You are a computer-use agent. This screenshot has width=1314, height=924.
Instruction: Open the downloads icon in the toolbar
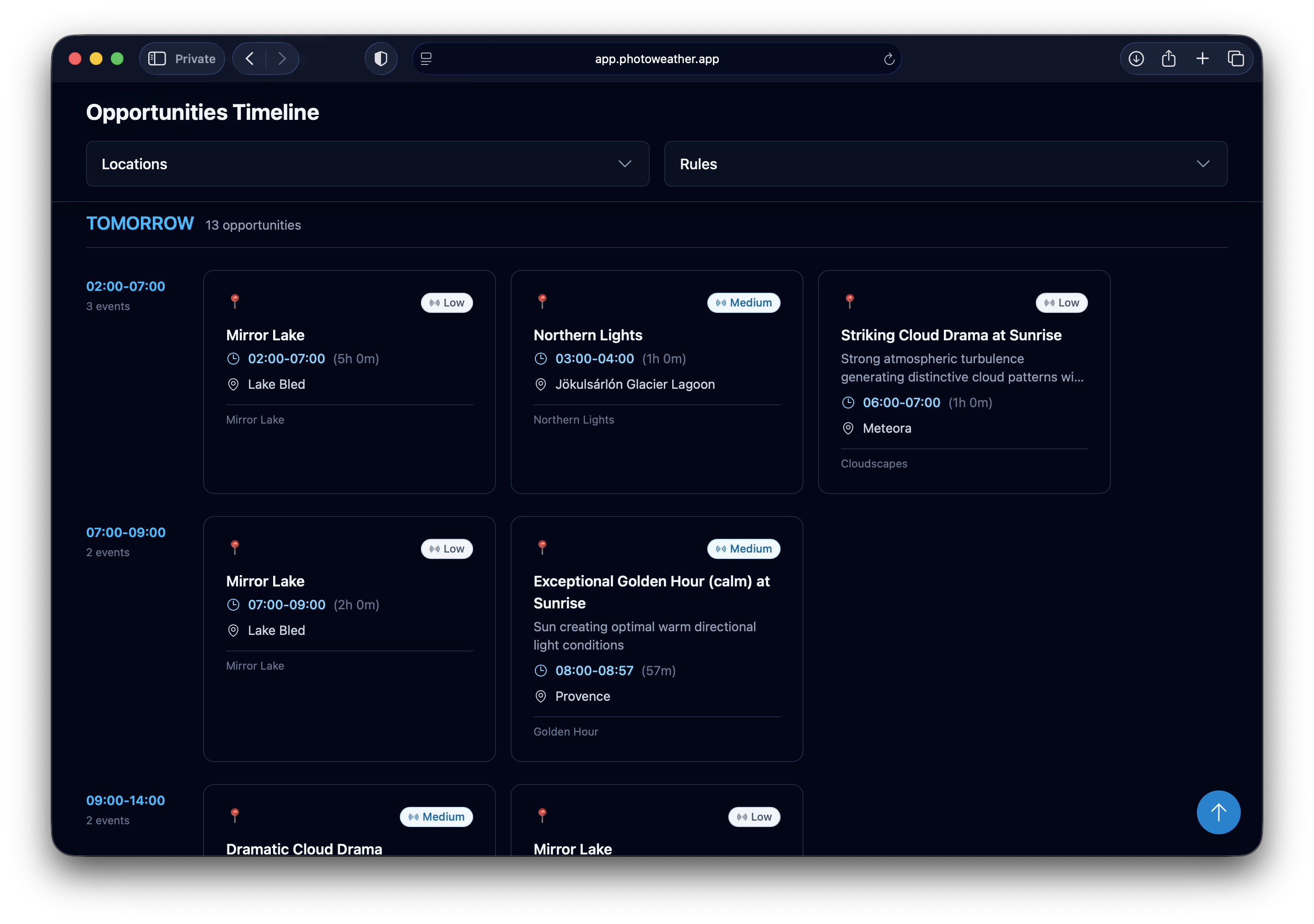[x=1136, y=59]
